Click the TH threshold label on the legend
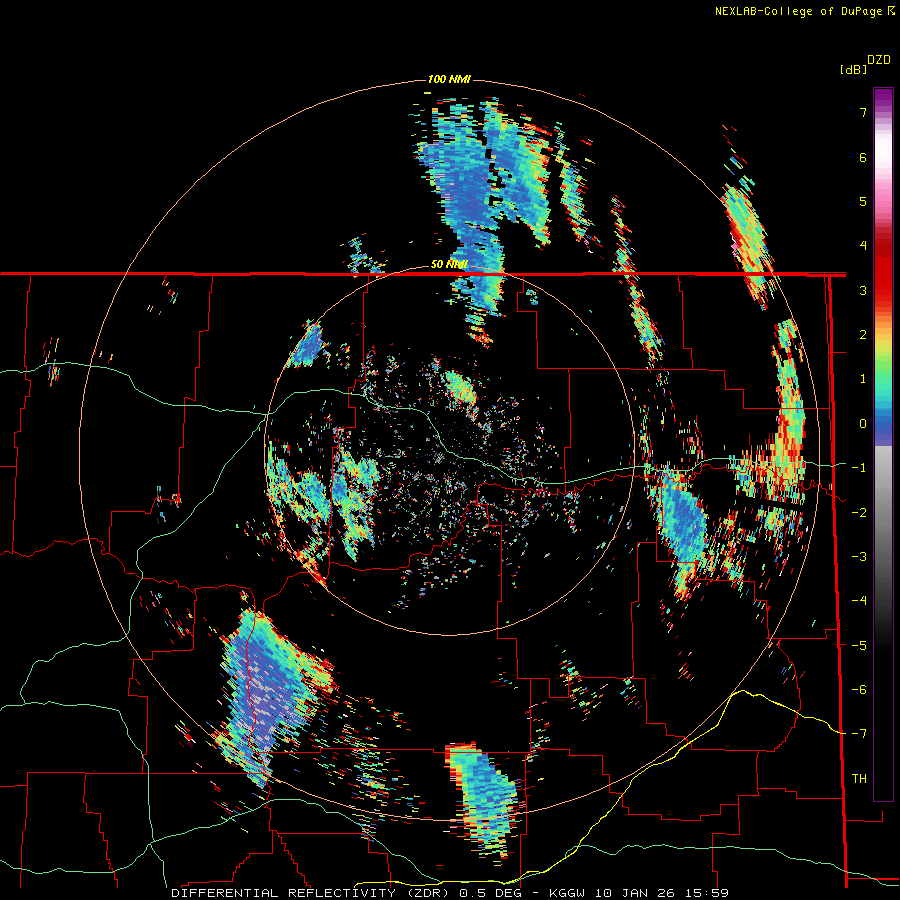Screen dimensions: 900x900 (859, 779)
